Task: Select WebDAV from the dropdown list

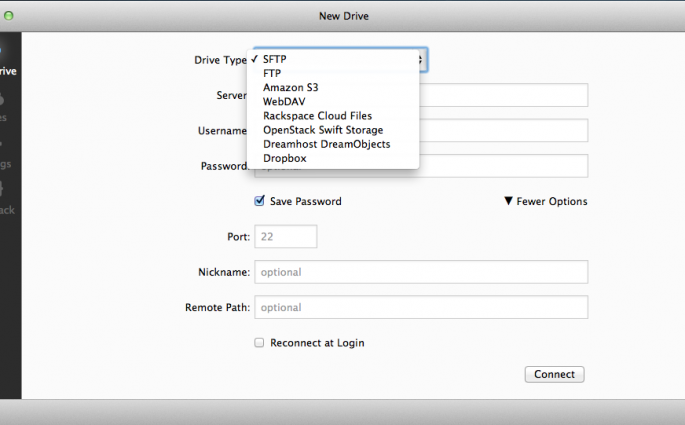Action: coord(285,101)
